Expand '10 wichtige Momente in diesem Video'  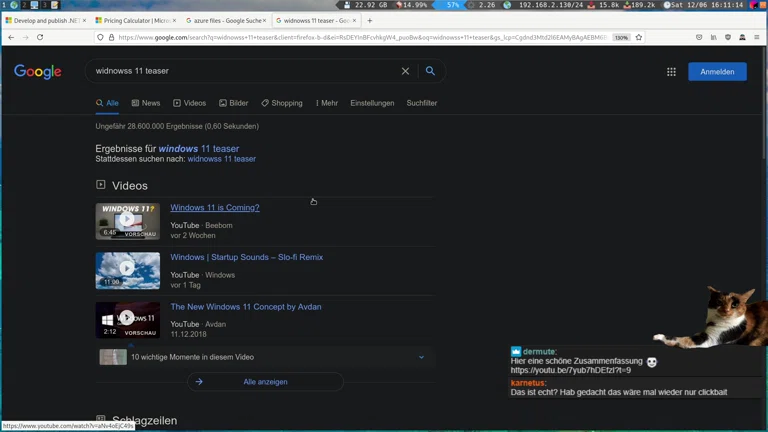[x=265, y=357]
